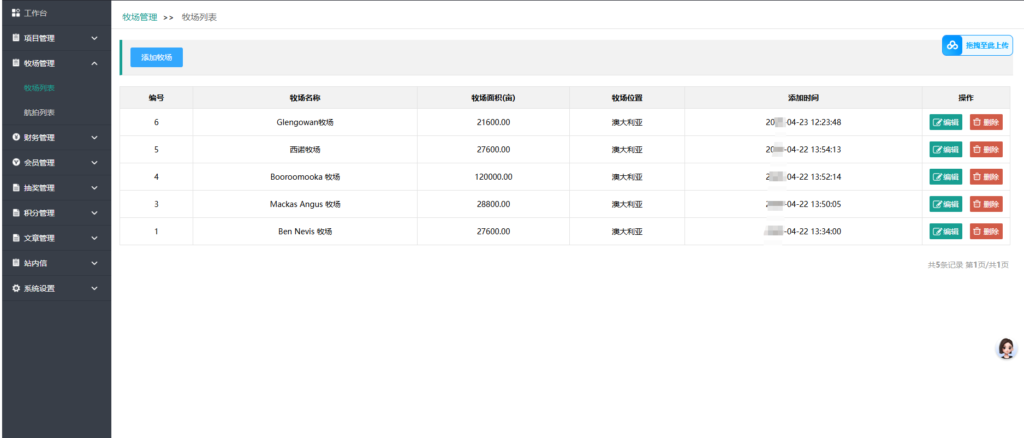Expand the 项目管理 menu chevron
1024x438 pixels.
[94, 38]
